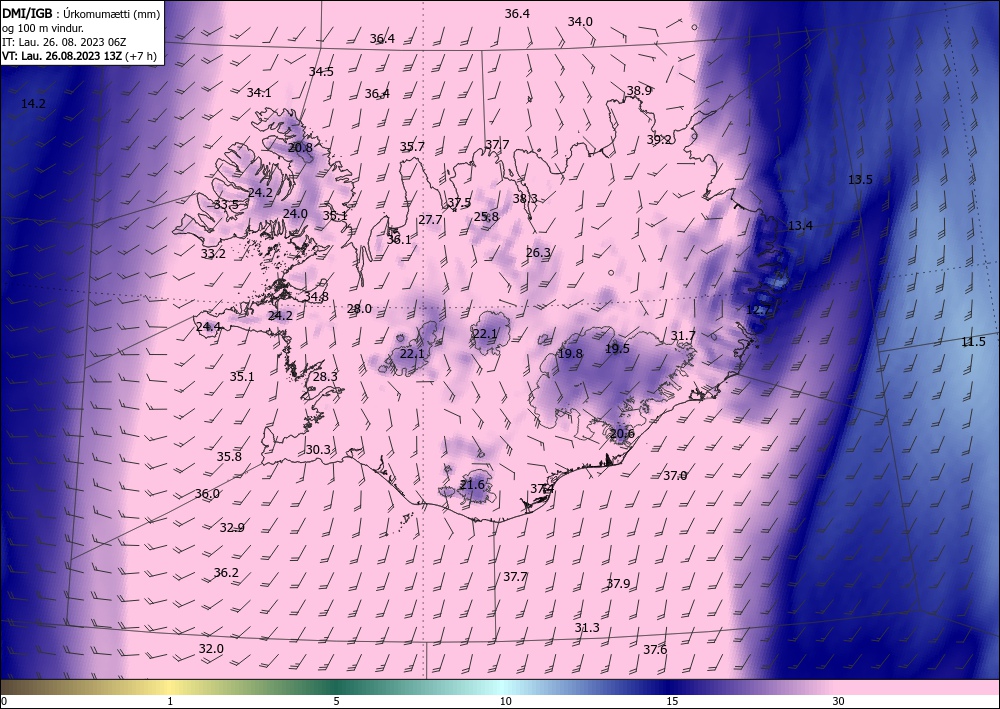The width and height of the screenshot is (1000, 709).
Task: Click the '0' label on the color legend
Action: (4, 702)
